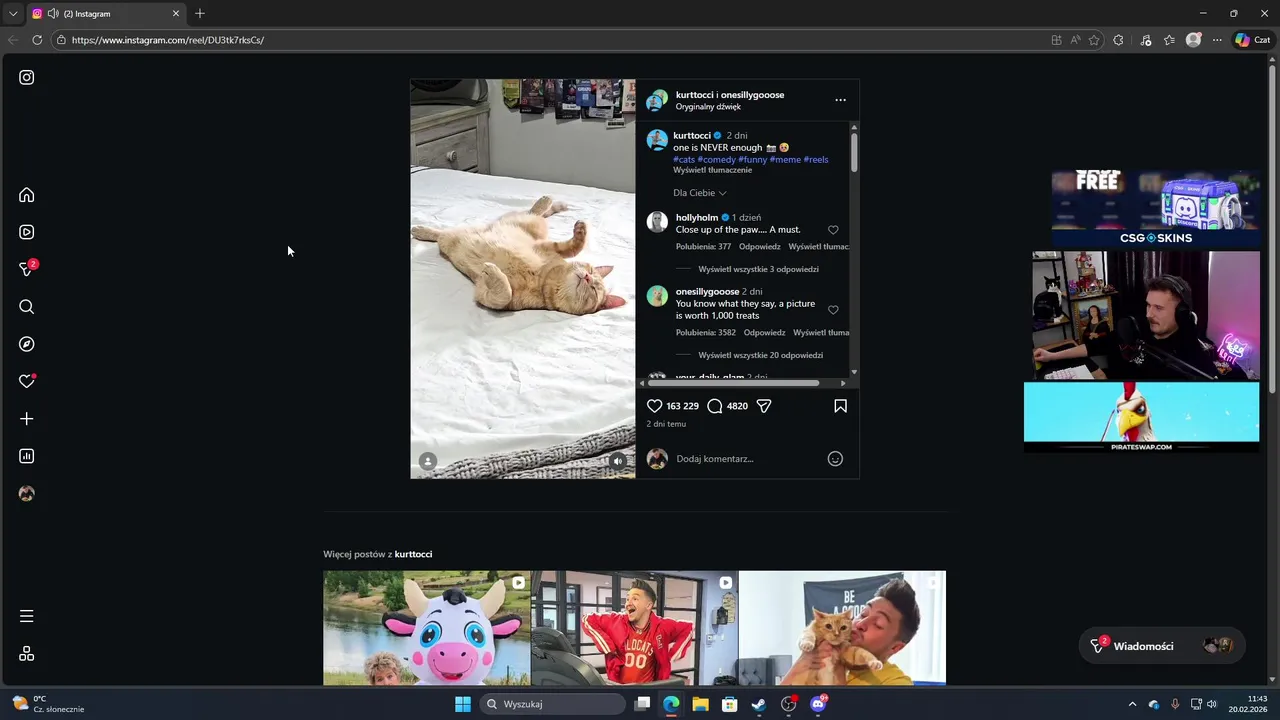
Task: Share reel with paper plane icon
Action: point(764,406)
